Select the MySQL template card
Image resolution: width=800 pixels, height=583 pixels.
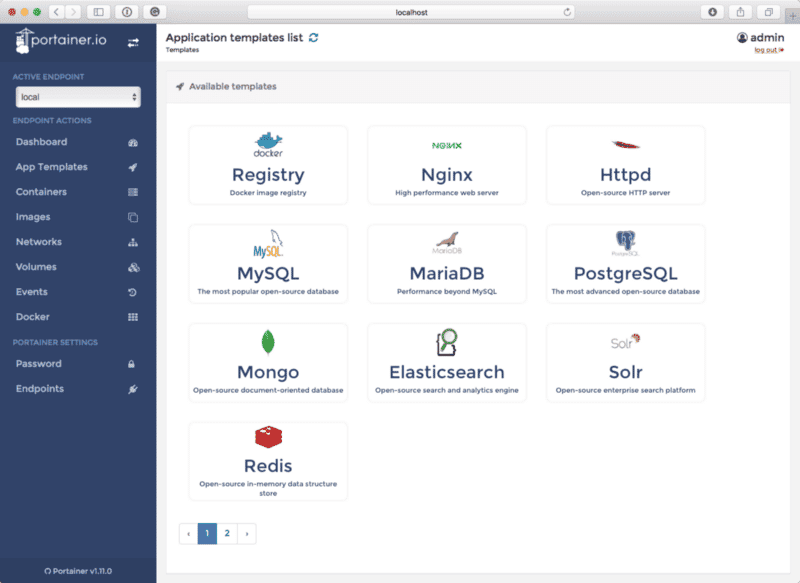[267, 263]
